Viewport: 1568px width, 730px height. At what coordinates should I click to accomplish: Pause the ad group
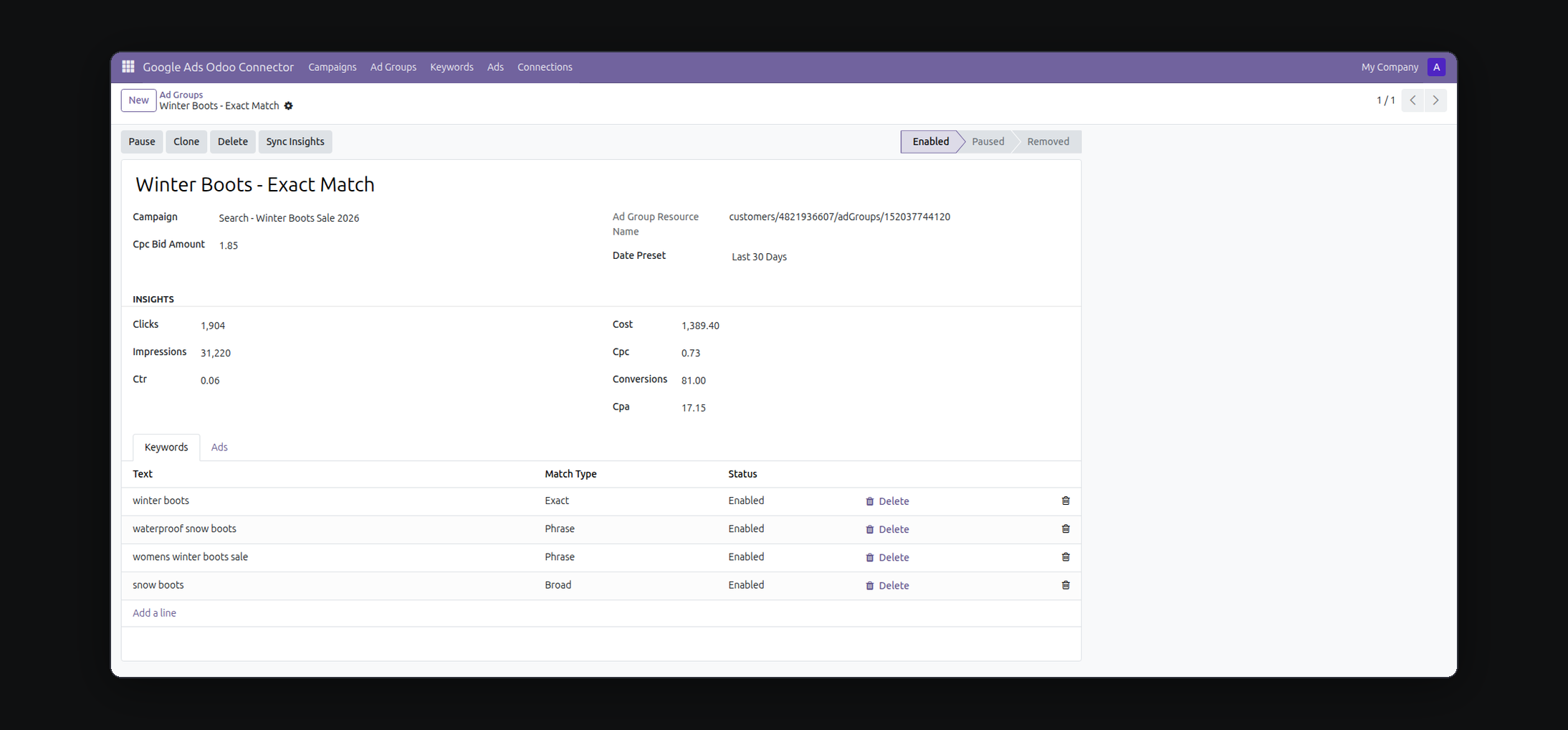click(142, 141)
